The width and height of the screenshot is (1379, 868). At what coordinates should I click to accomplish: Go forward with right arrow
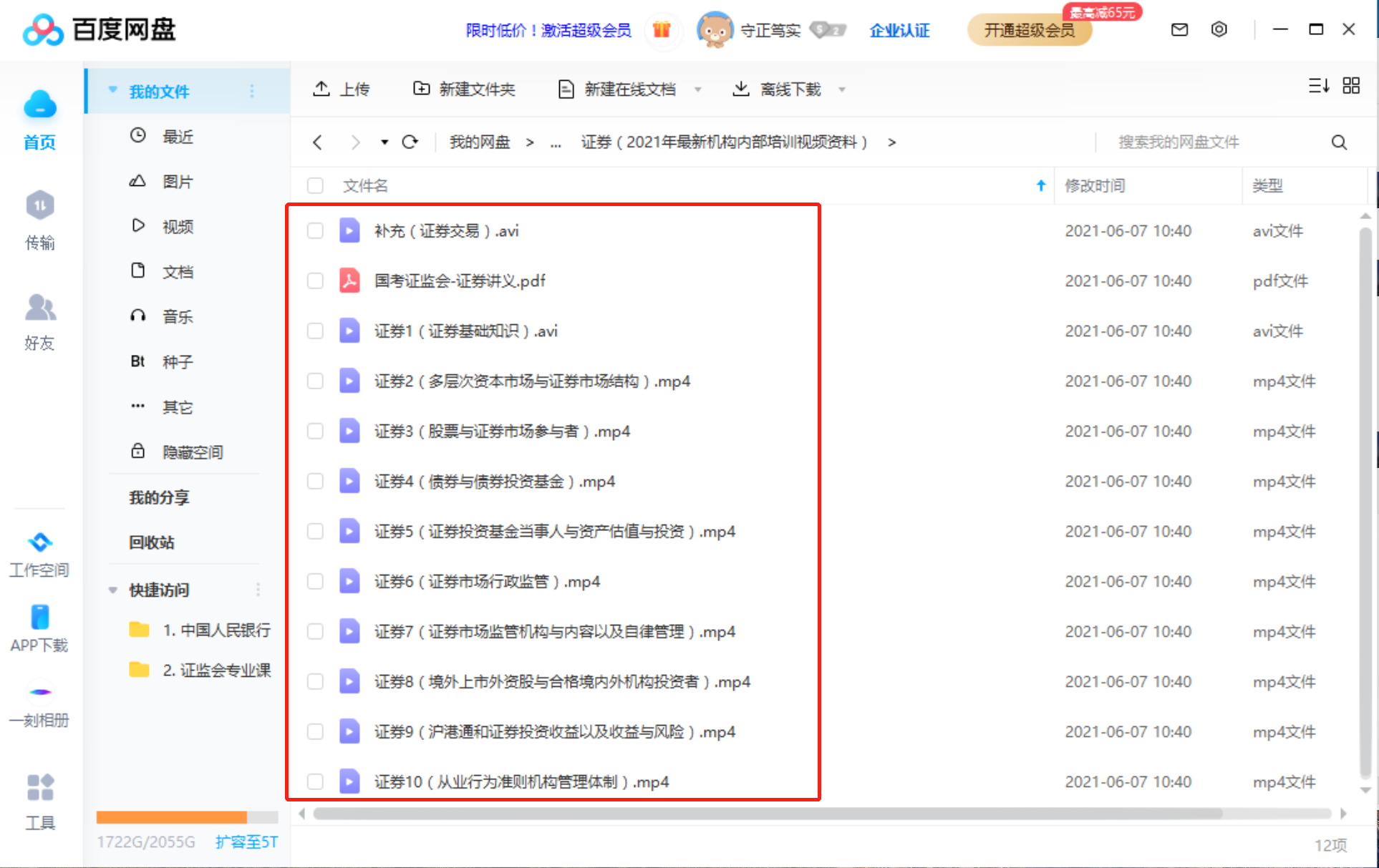pos(355,142)
